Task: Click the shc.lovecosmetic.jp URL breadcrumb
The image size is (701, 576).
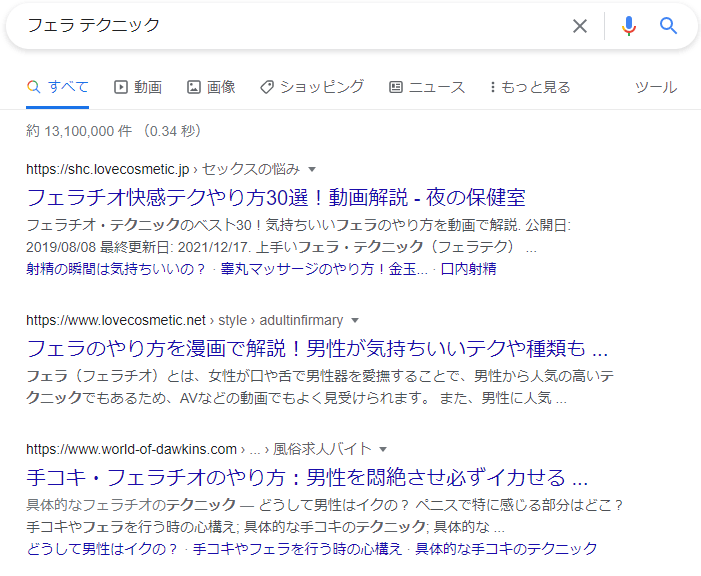Action: (107, 169)
